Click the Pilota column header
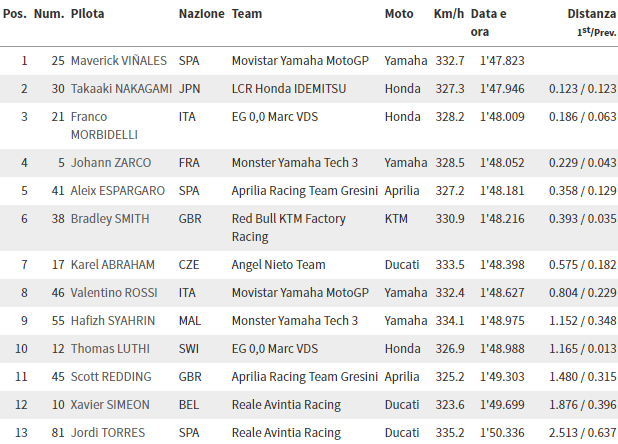618x444 pixels. pos(89,15)
